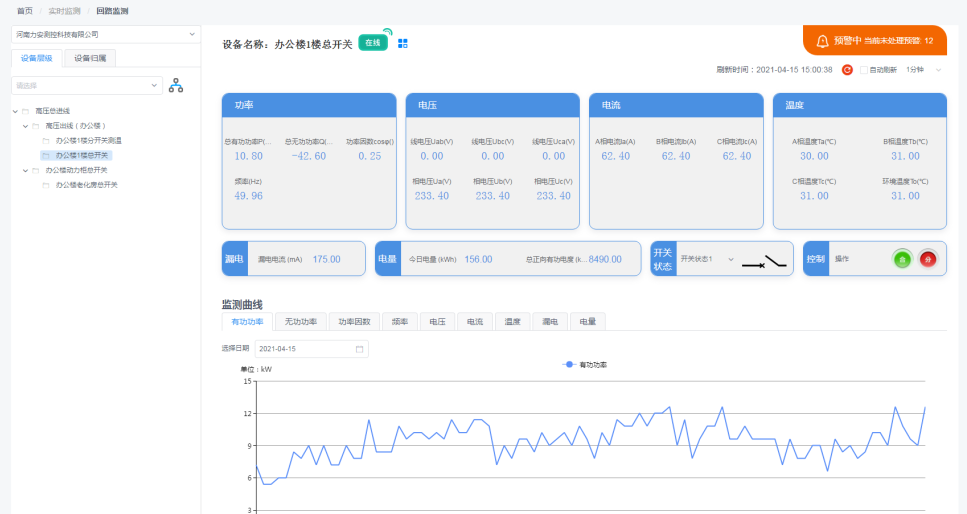Select the 温度 curve tab
The width and height of the screenshot is (967, 514).
tap(512, 321)
